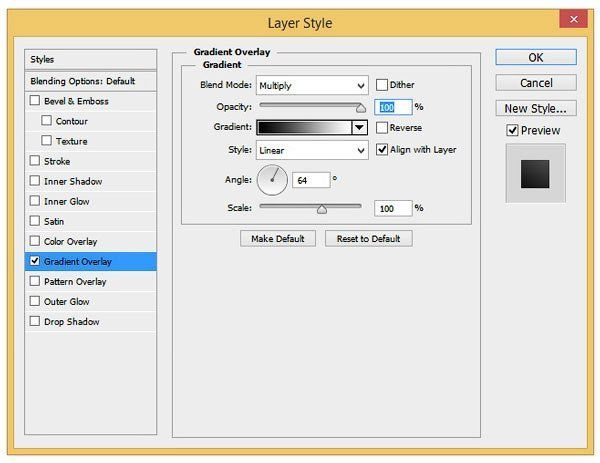
Task: Enable the Drop Shadow checkbox
Action: tap(35, 321)
